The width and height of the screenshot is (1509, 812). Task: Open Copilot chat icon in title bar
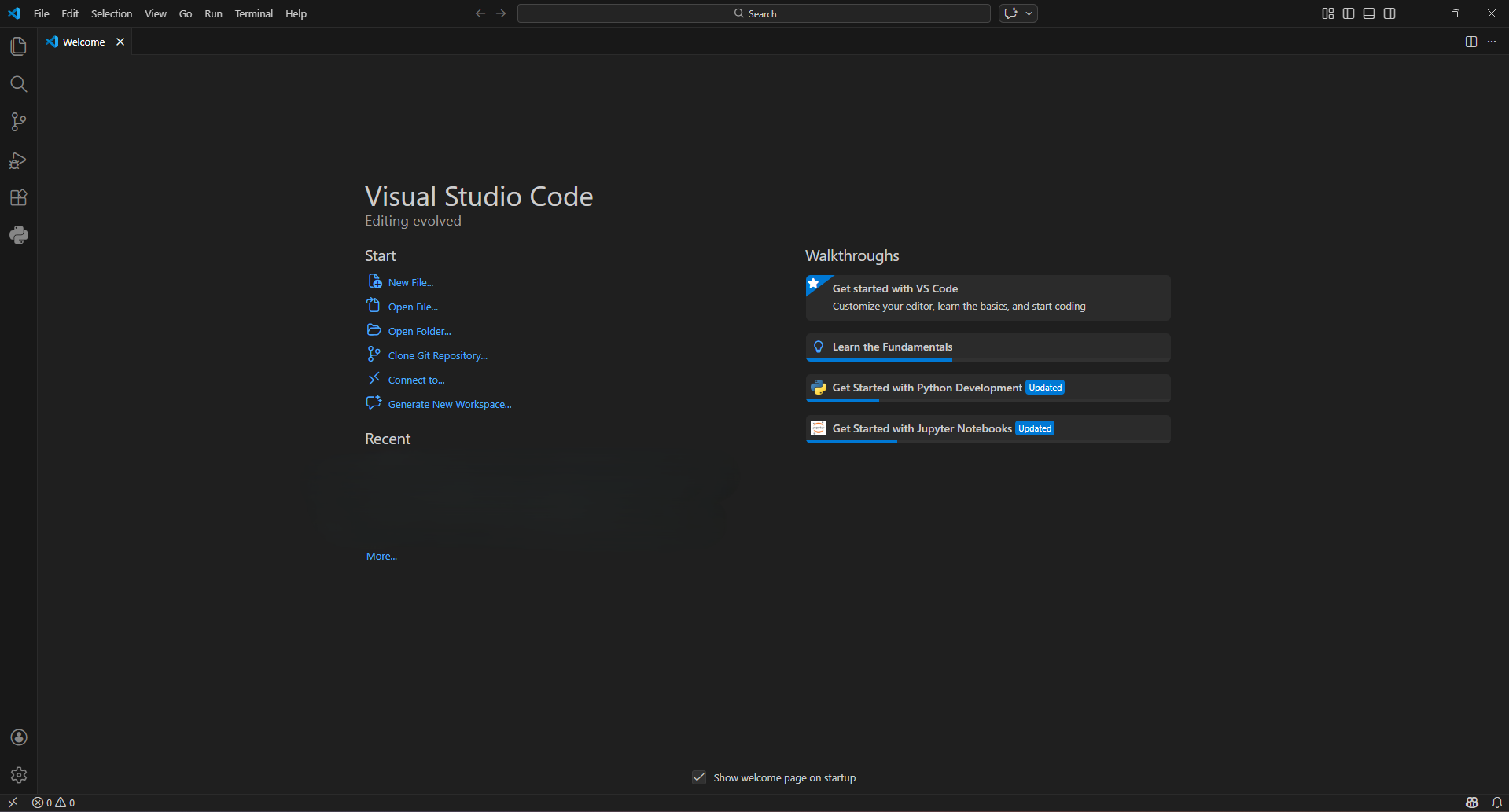[1011, 13]
